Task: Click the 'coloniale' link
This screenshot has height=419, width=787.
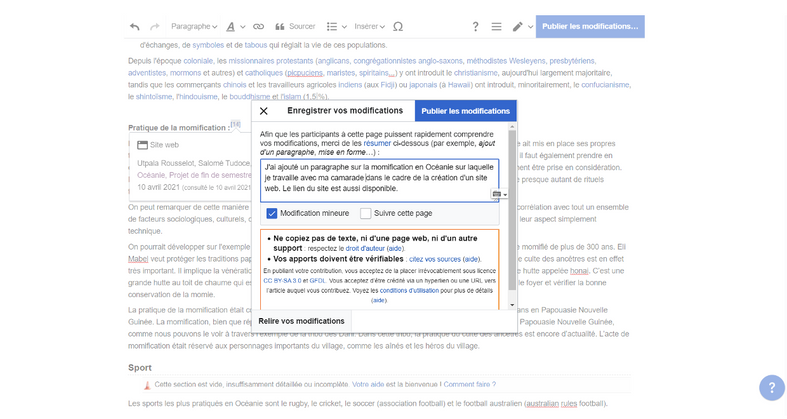Action: click(198, 61)
